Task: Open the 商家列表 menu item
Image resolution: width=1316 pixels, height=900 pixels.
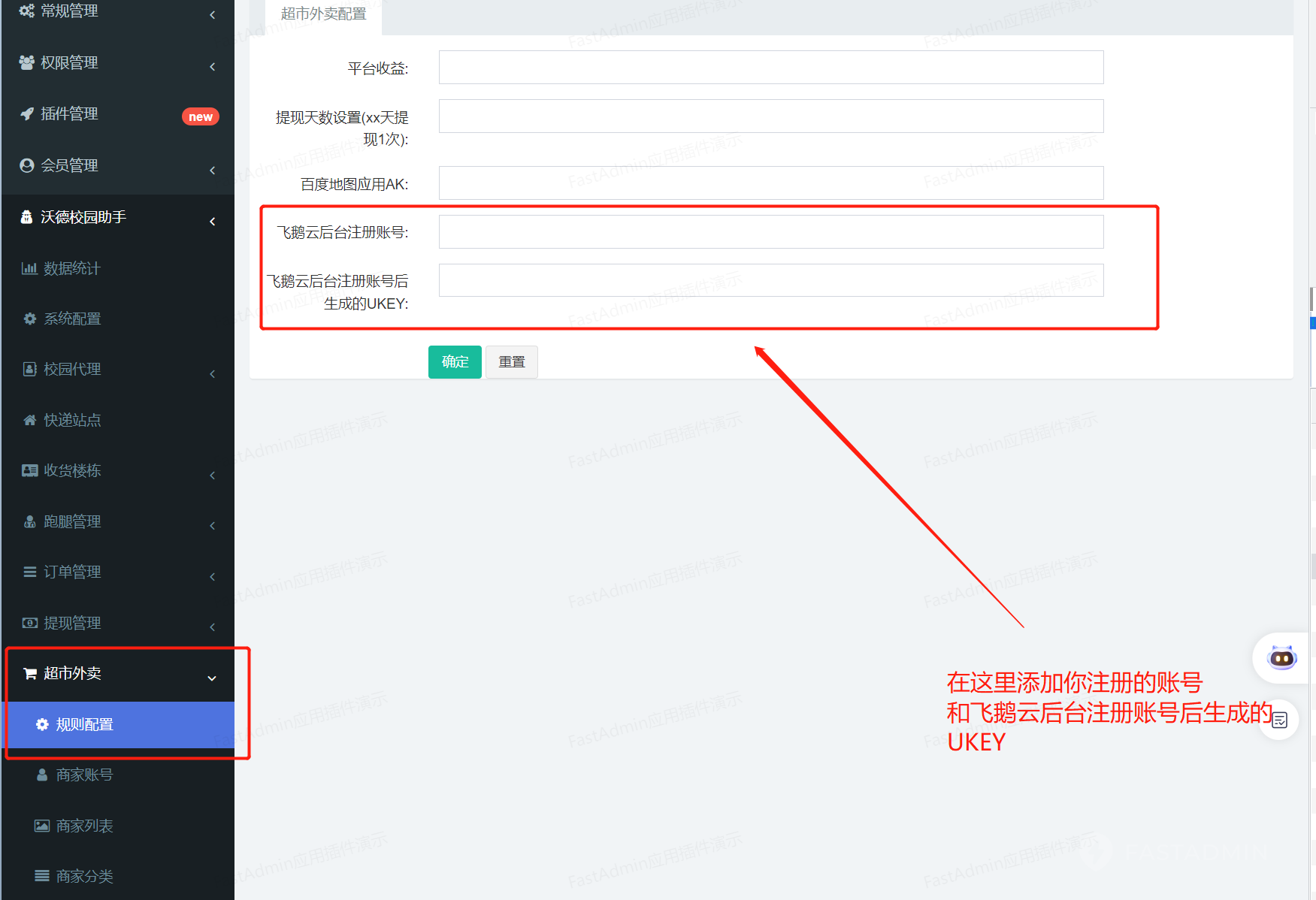Action: pos(84,826)
